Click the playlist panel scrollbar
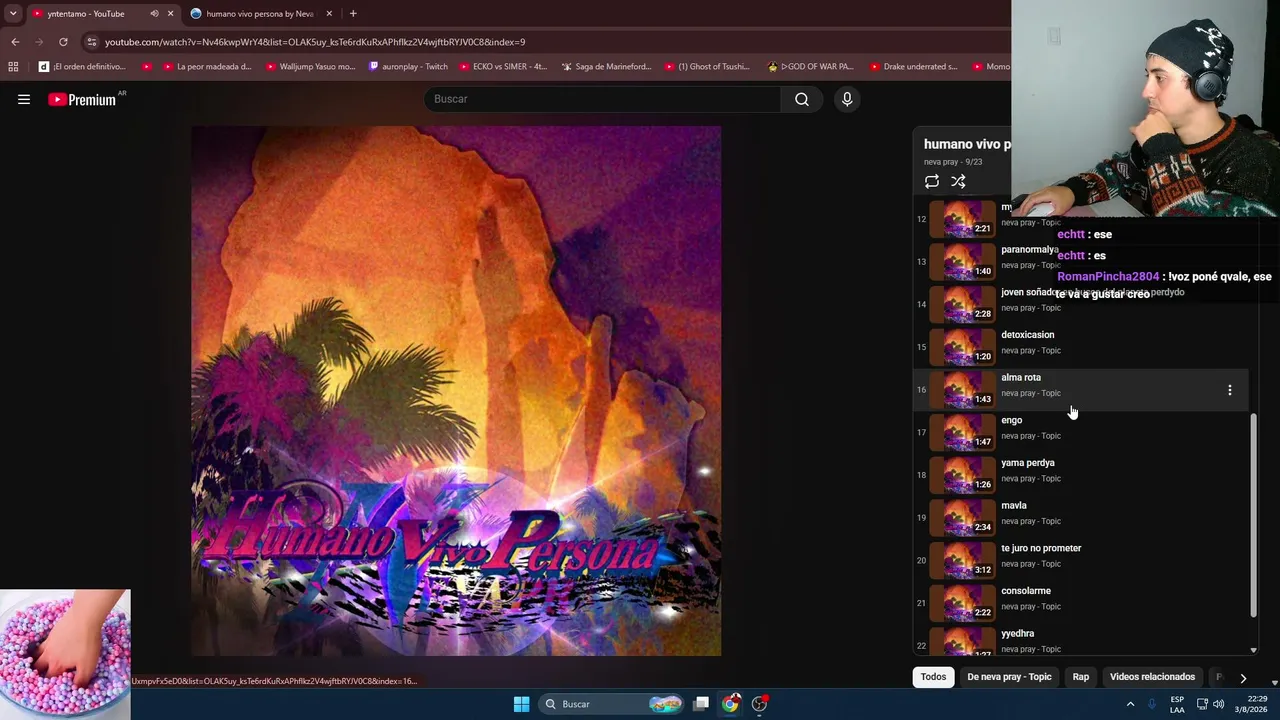 (1253, 516)
